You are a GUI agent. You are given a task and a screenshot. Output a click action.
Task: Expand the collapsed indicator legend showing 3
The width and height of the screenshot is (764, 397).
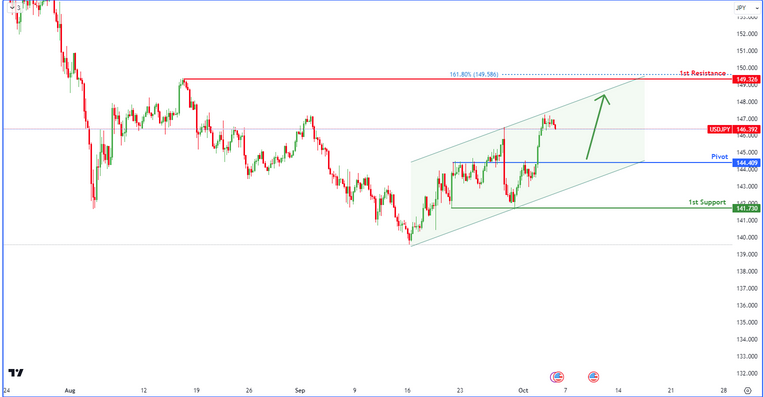(15, 7)
